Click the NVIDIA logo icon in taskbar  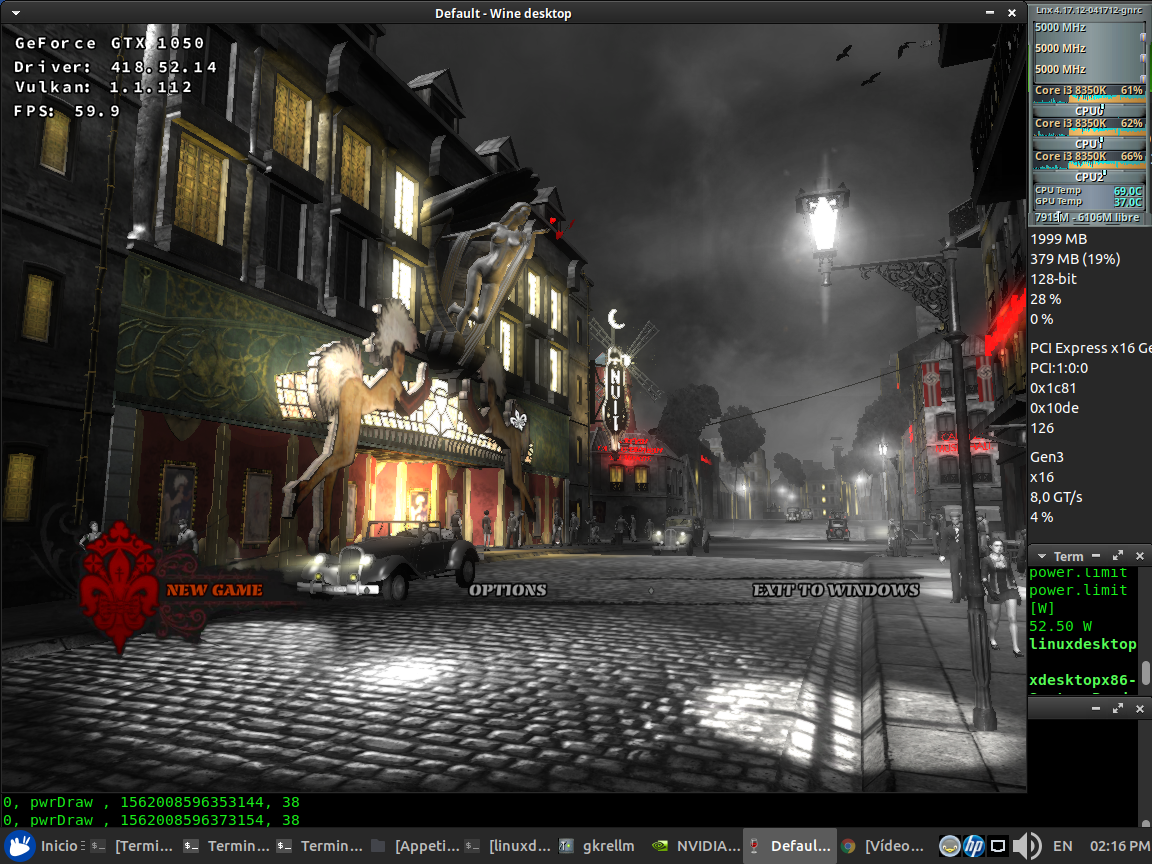pyautogui.click(x=660, y=846)
